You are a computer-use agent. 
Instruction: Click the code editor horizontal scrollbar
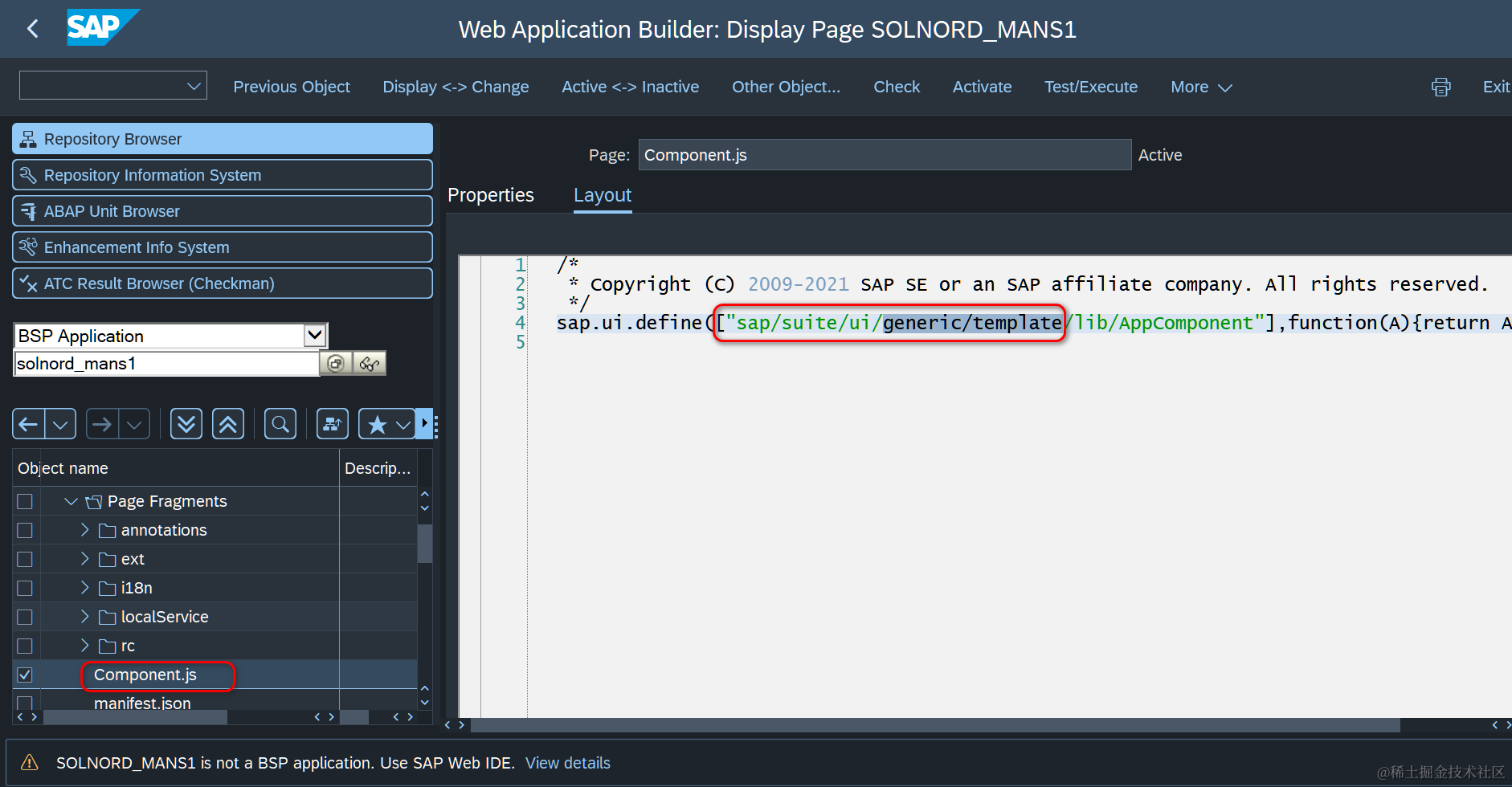[x=935, y=725]
